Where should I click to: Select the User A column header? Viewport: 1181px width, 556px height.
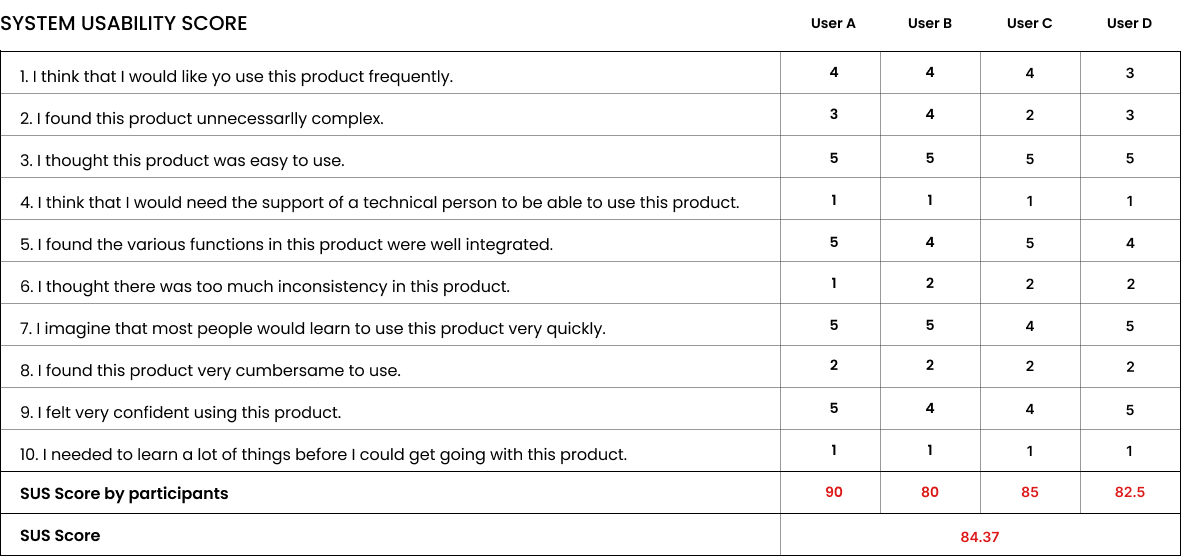pyautogui.click(x=833, y=24)
